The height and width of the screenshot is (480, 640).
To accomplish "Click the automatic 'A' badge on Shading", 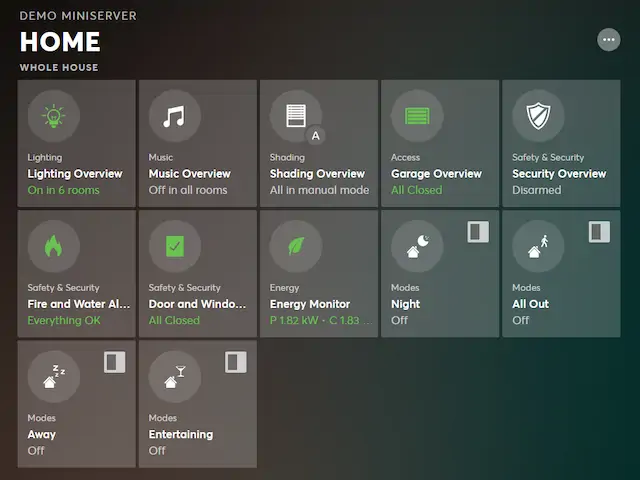I will 316,136.
